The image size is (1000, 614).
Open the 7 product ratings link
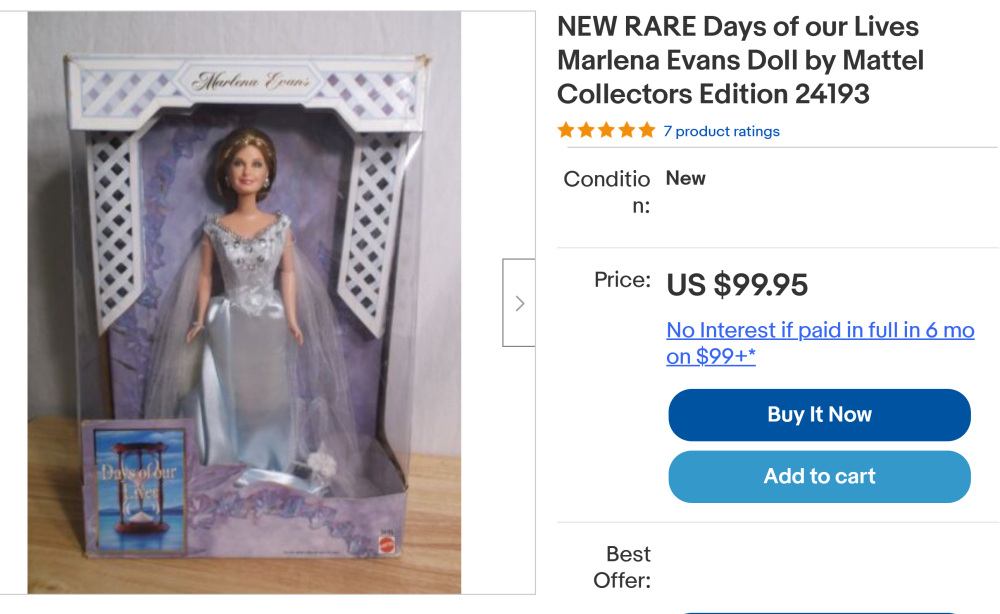tap(721, 131)
